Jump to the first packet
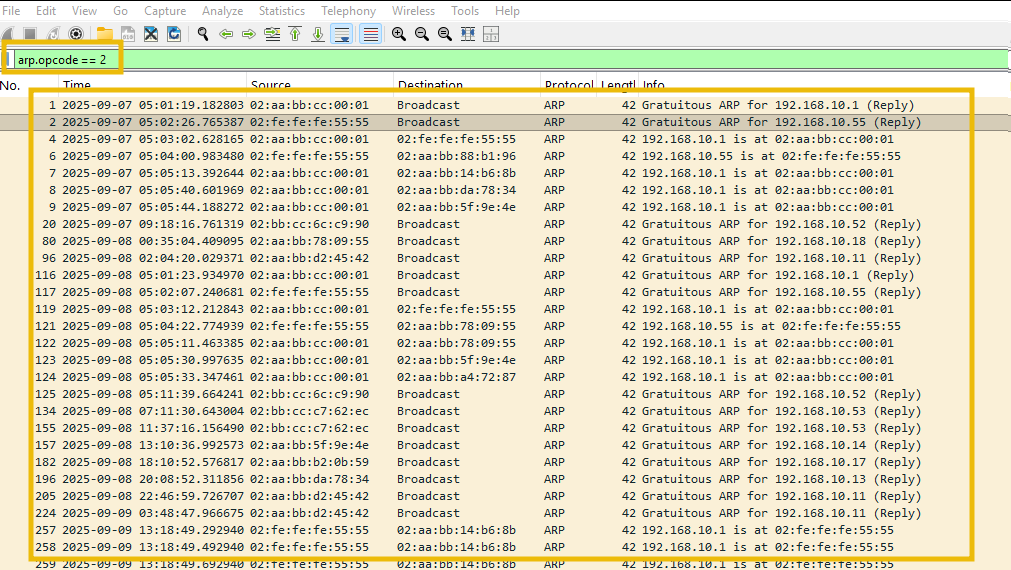 click(295, 34)
